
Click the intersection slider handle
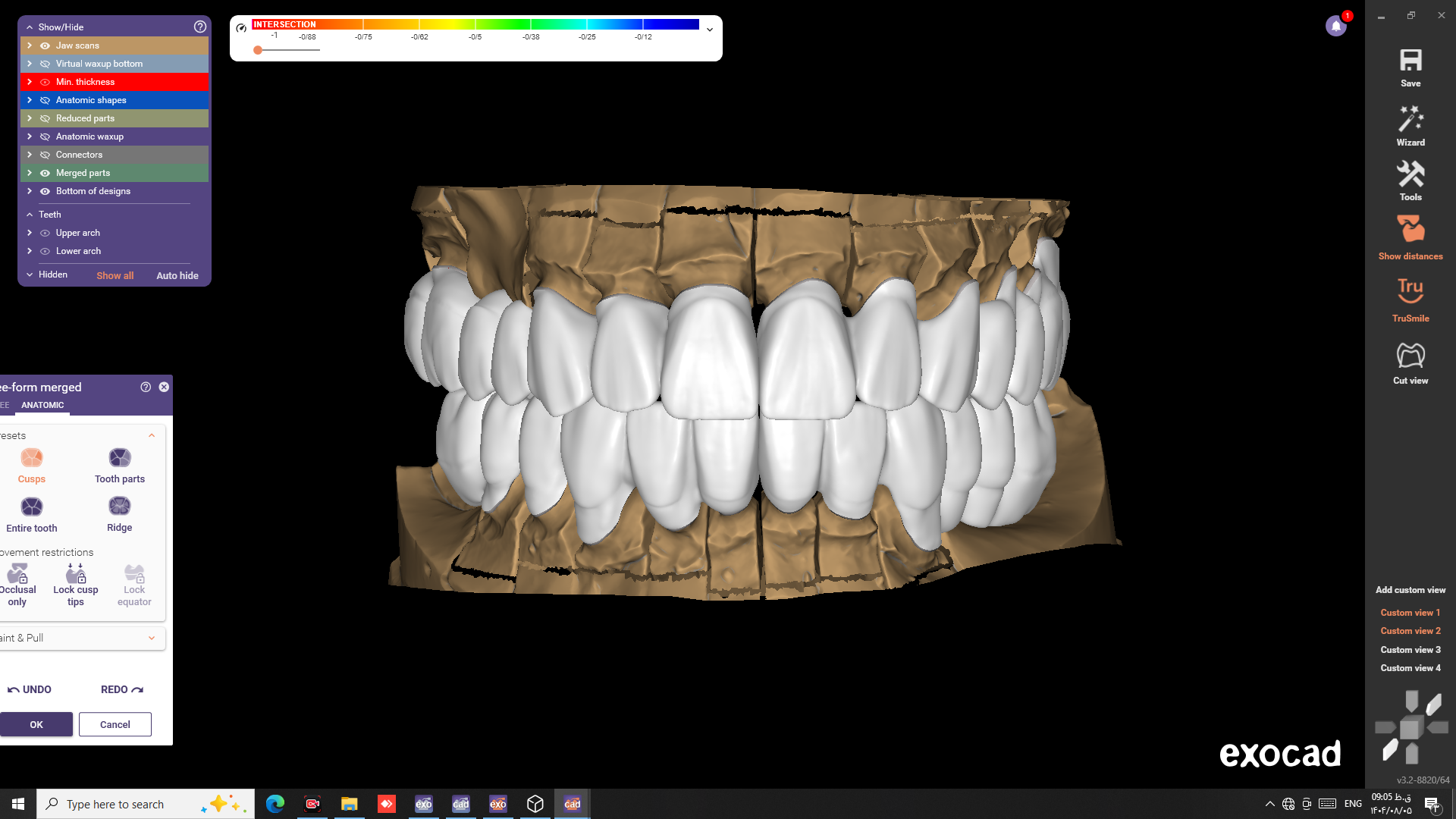click(258, 50)
